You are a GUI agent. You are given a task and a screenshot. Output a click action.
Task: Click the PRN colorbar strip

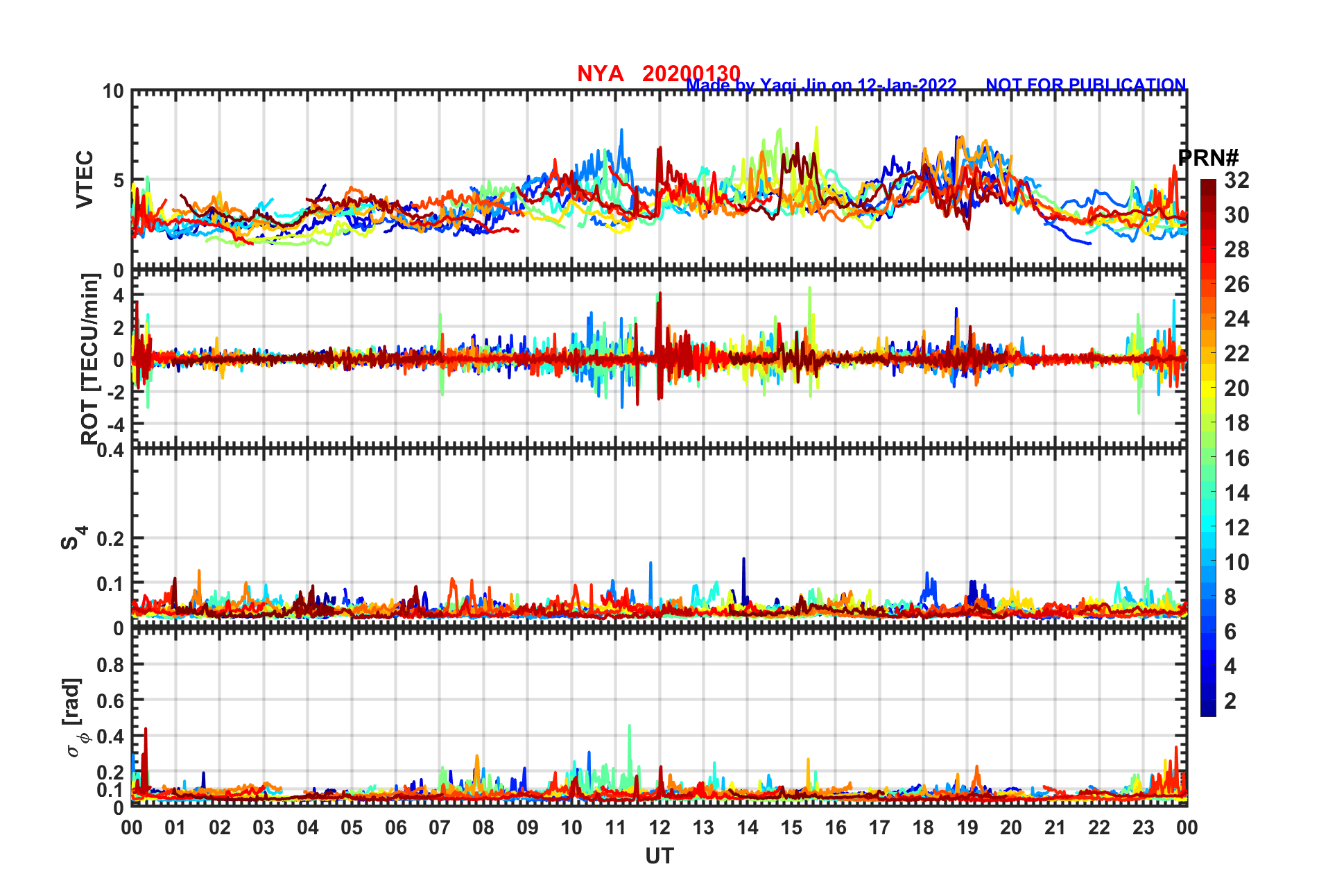click(x=1208, y=448)
